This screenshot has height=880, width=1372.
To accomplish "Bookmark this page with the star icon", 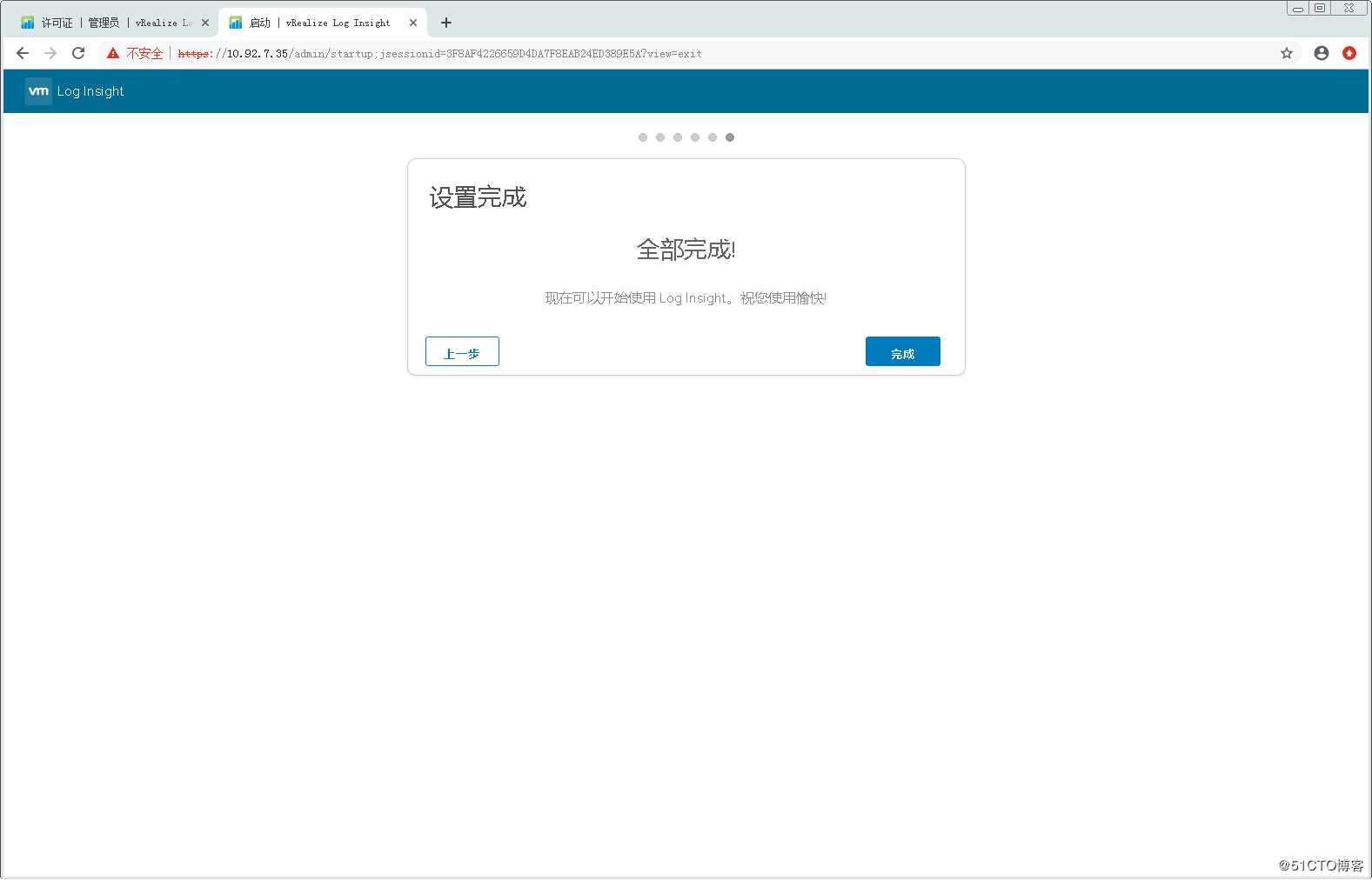I will pos(1287,53).
